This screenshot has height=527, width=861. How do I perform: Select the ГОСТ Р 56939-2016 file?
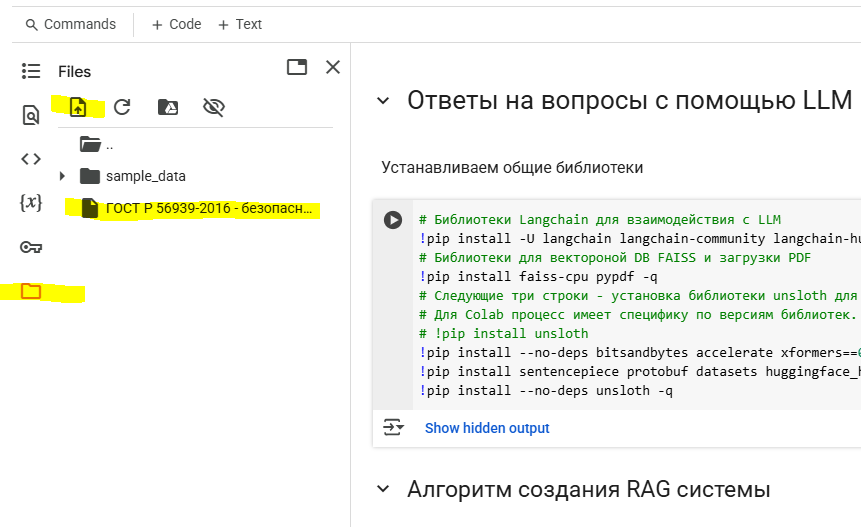[x=210, y=209]
